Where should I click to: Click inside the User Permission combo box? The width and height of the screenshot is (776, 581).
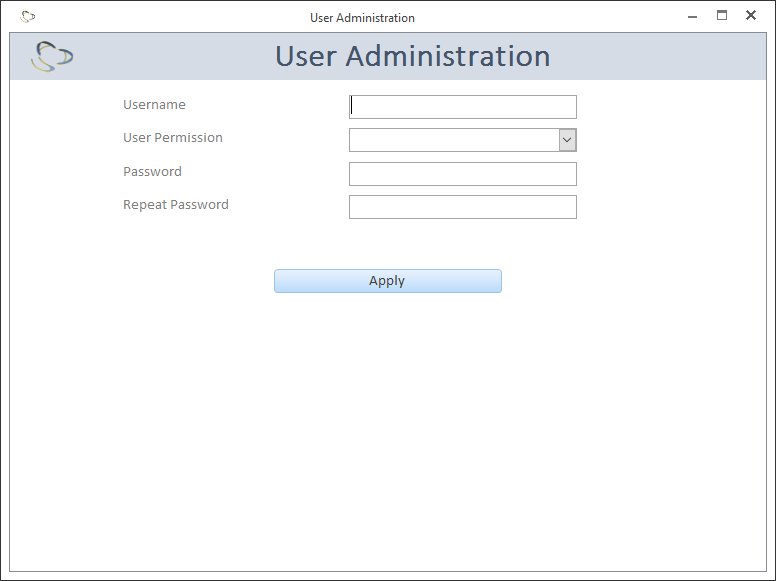click(x=453, y=140)
